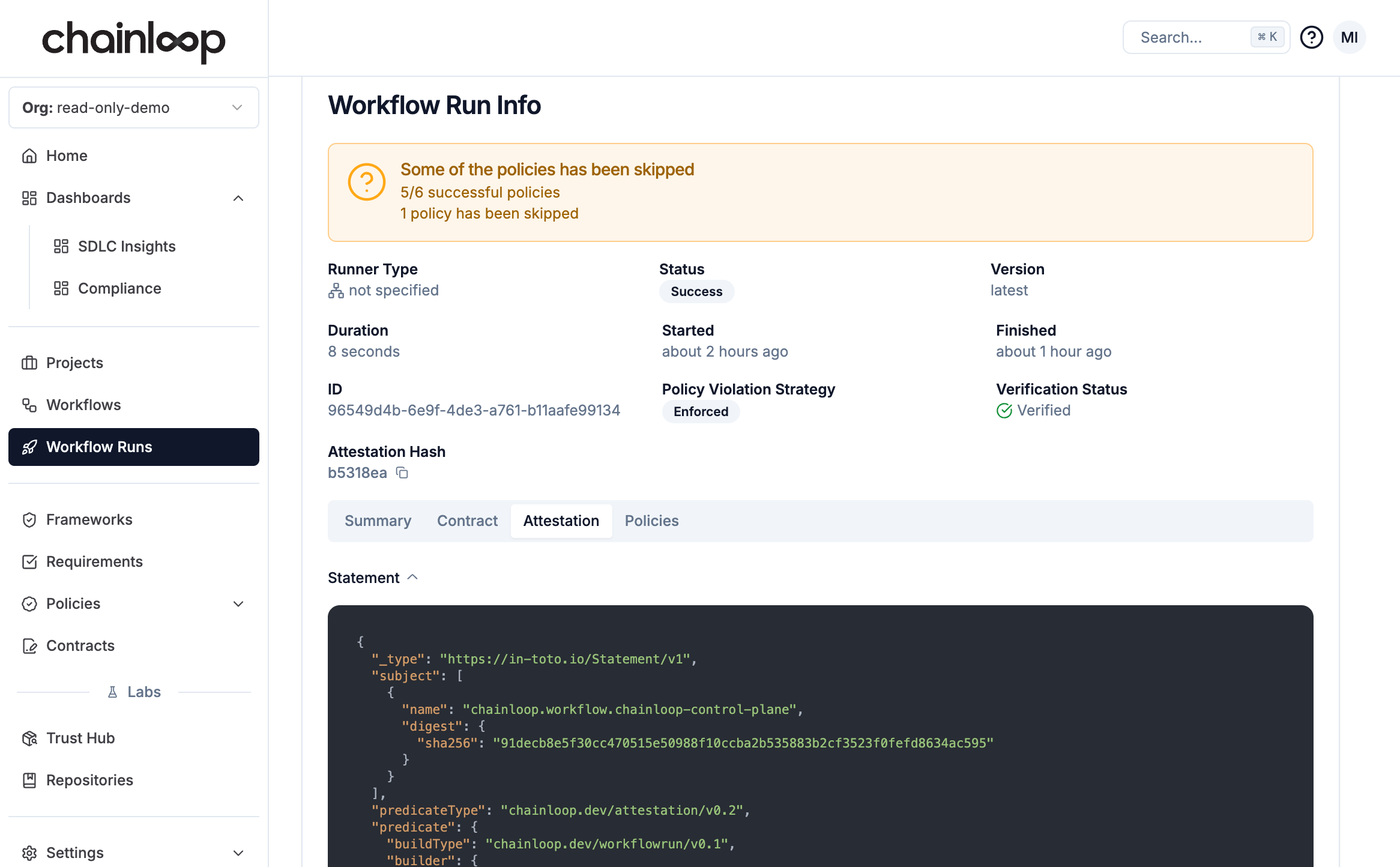Click 'about 2 hours ago' started value
Viewport: 1400px width, 867px height.
725,351
